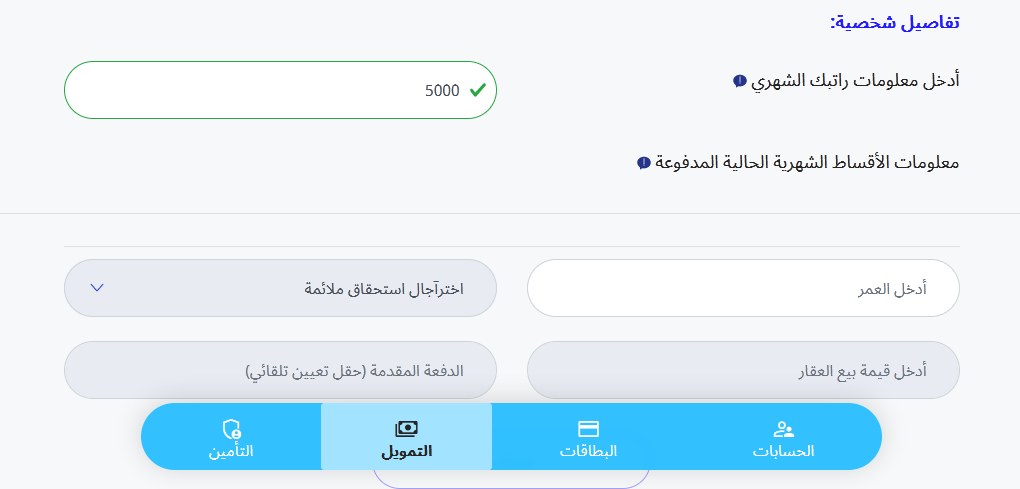1020x489 pixels.
Task: Click the التأمين shield icon
Action: pyautogui.click(x=231, y=430)
